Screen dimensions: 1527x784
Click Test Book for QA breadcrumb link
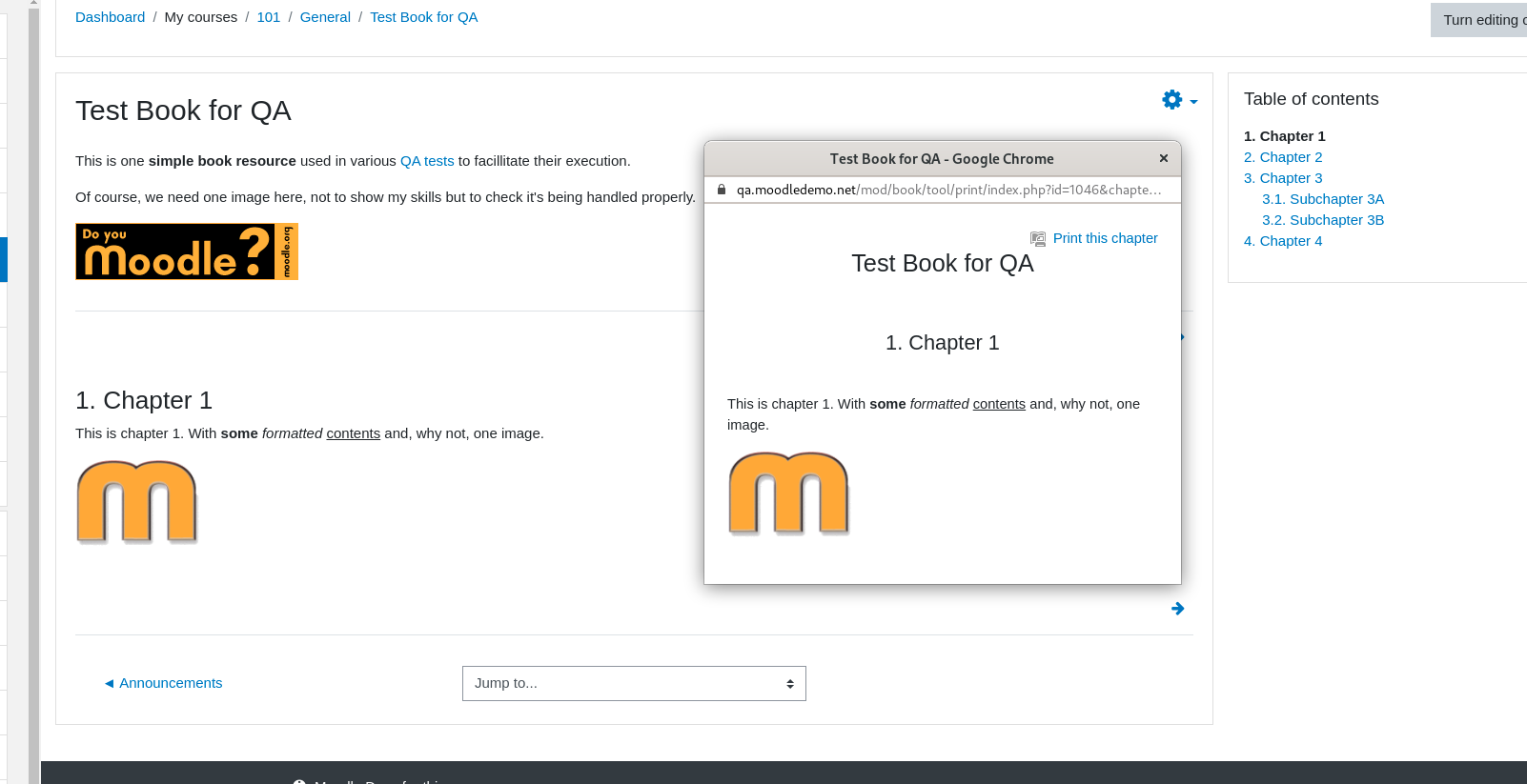tap(424, 17)
